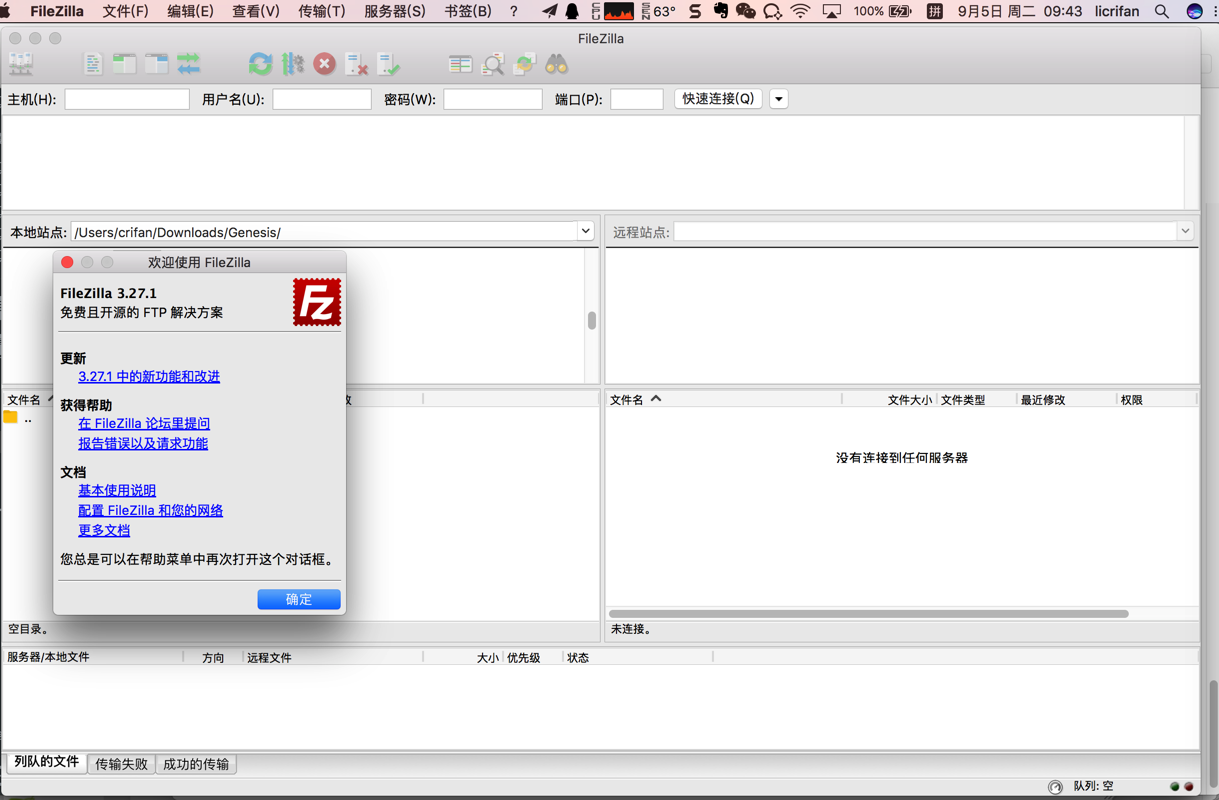Click the green refresh file lists icon

coord(260,64)
